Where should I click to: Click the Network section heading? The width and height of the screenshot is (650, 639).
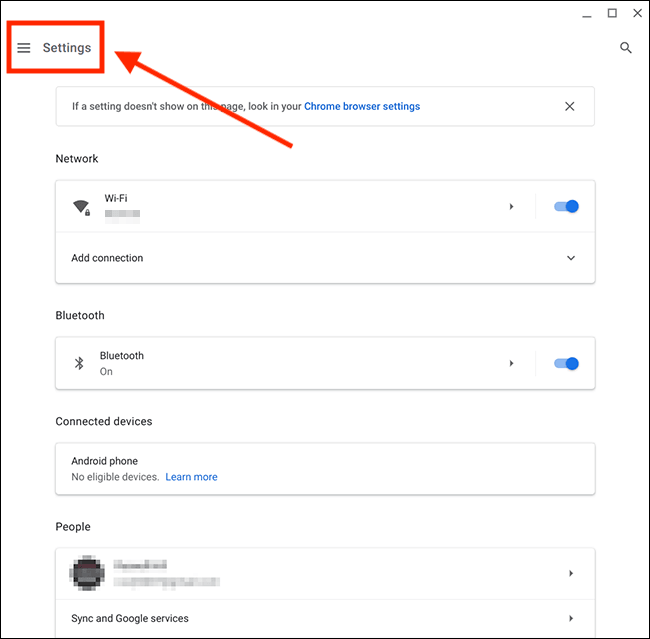click(x=77, y=158)
